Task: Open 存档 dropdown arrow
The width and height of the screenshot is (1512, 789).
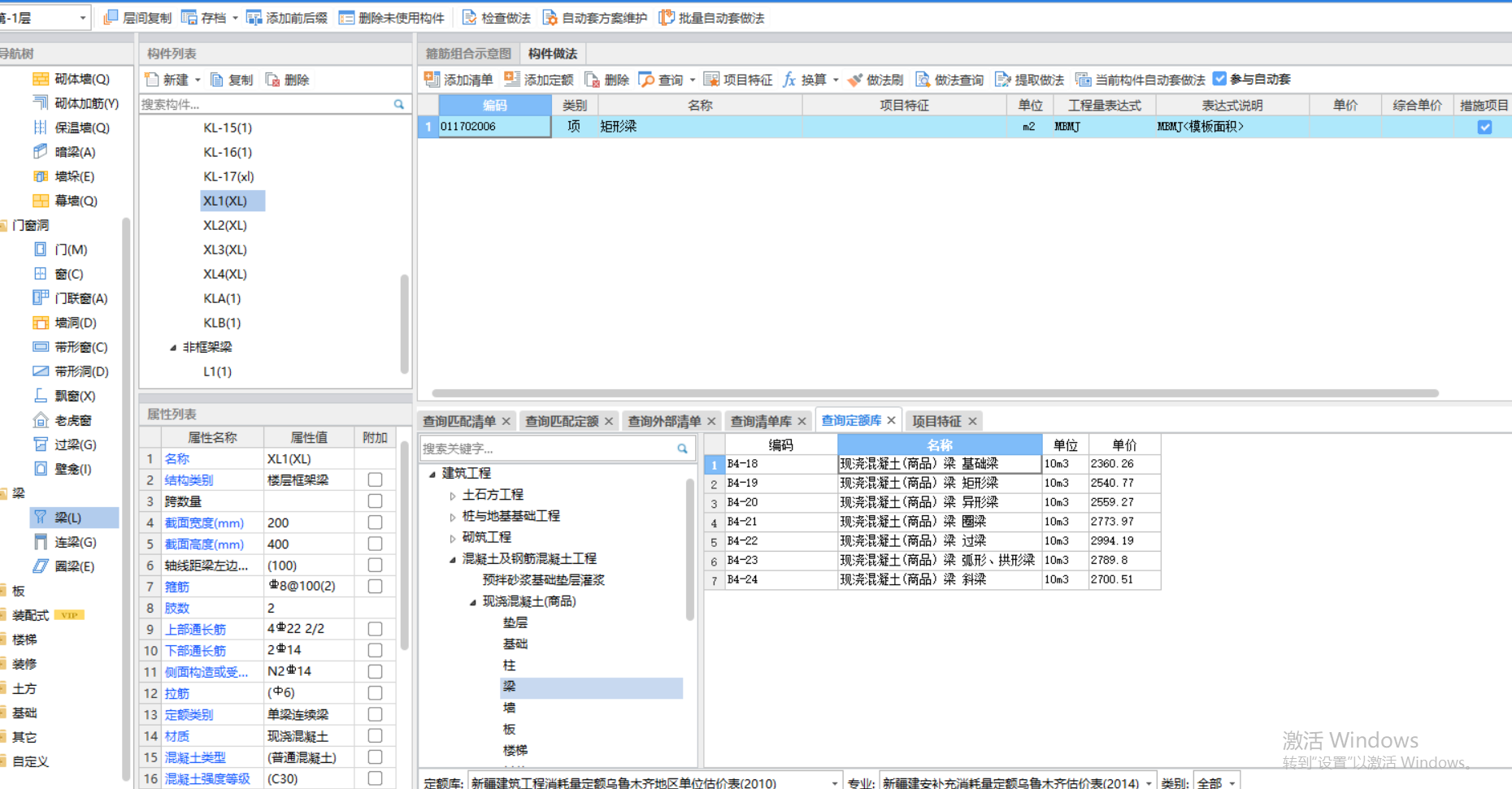Action: coord(235,18)
